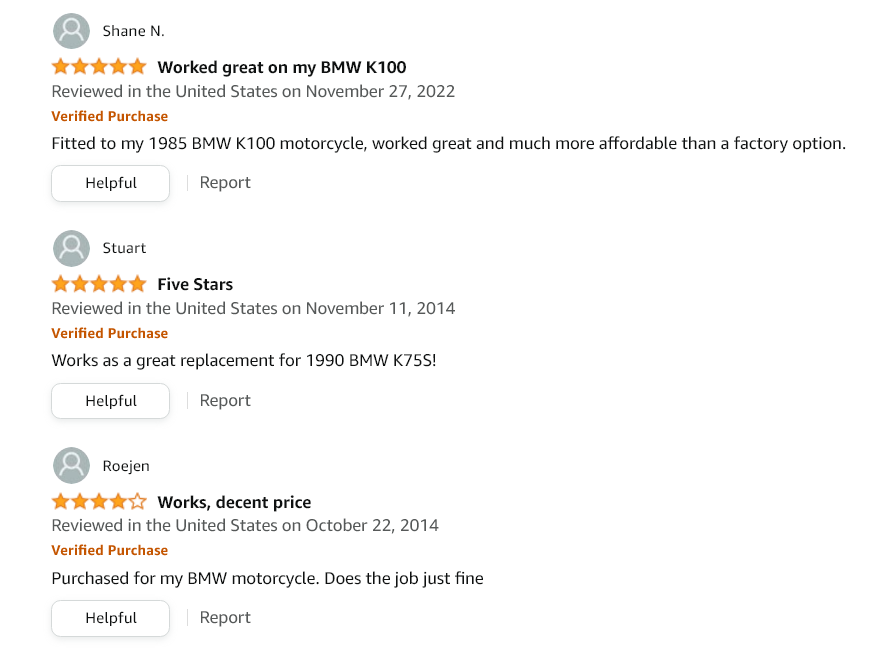Click four-star rating on Roejen's review

coord(99,502)
